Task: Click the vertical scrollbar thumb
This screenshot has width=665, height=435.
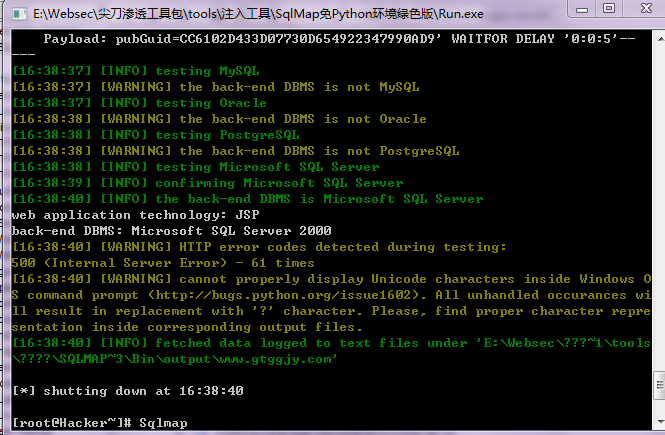Action: tap(659, 385)
